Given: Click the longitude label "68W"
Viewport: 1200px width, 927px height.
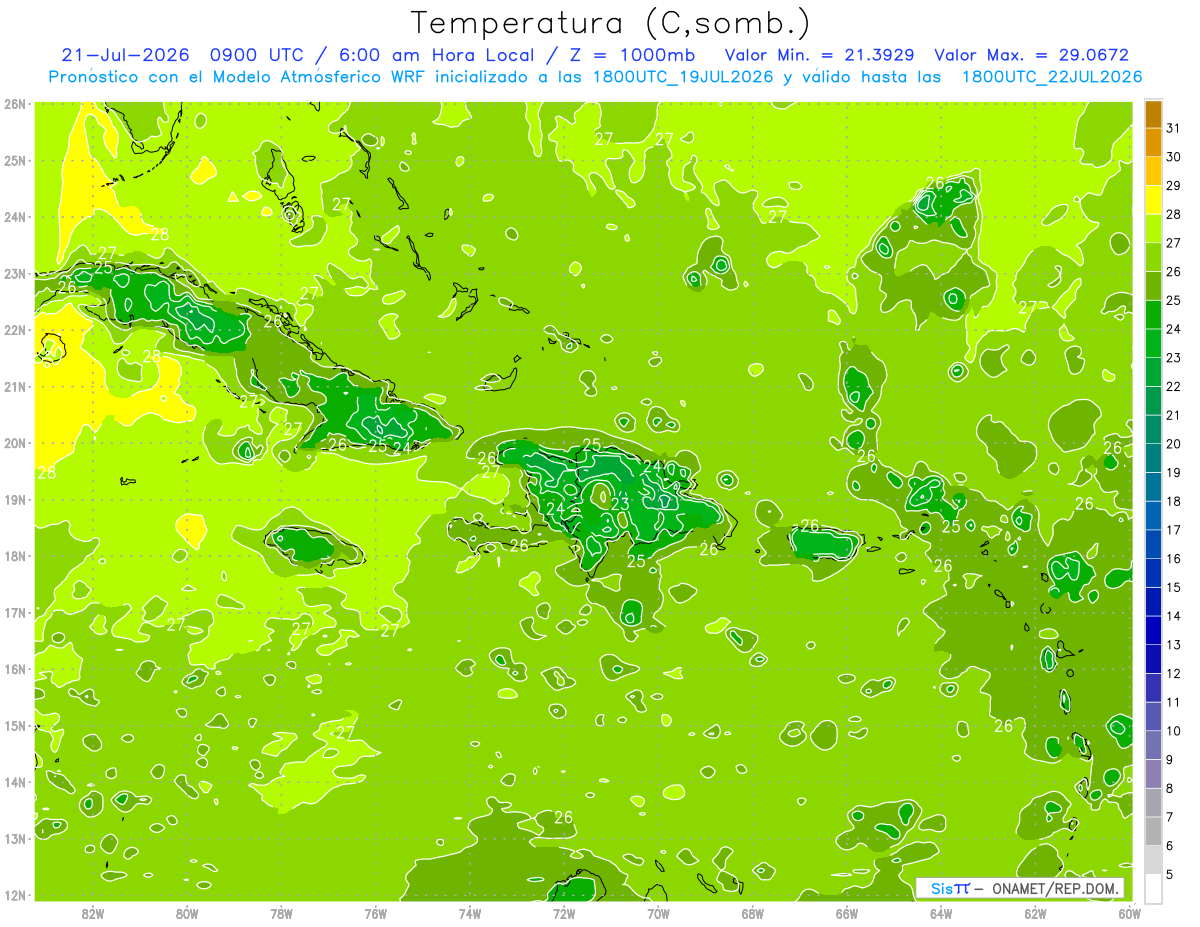Looking at the screenshot, I should tap(753, 912).
